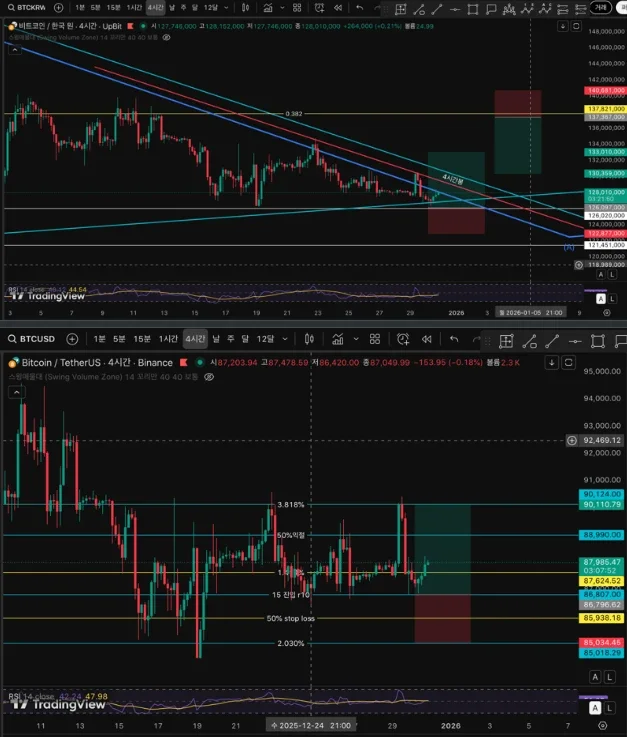Open indicators icon in bottom chart toolbar
The image size is (627, 737).
[x=338, y=339]
